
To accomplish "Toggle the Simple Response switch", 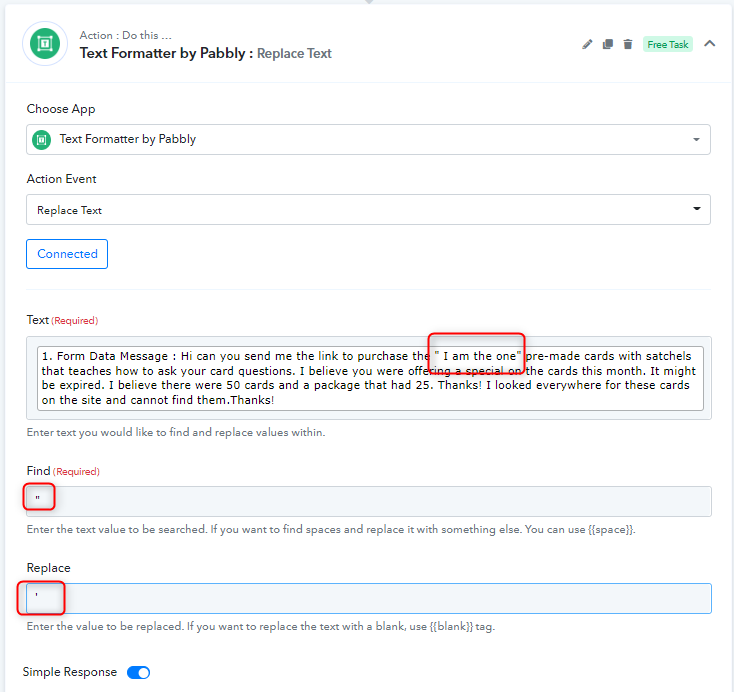I will click(139, 672).
